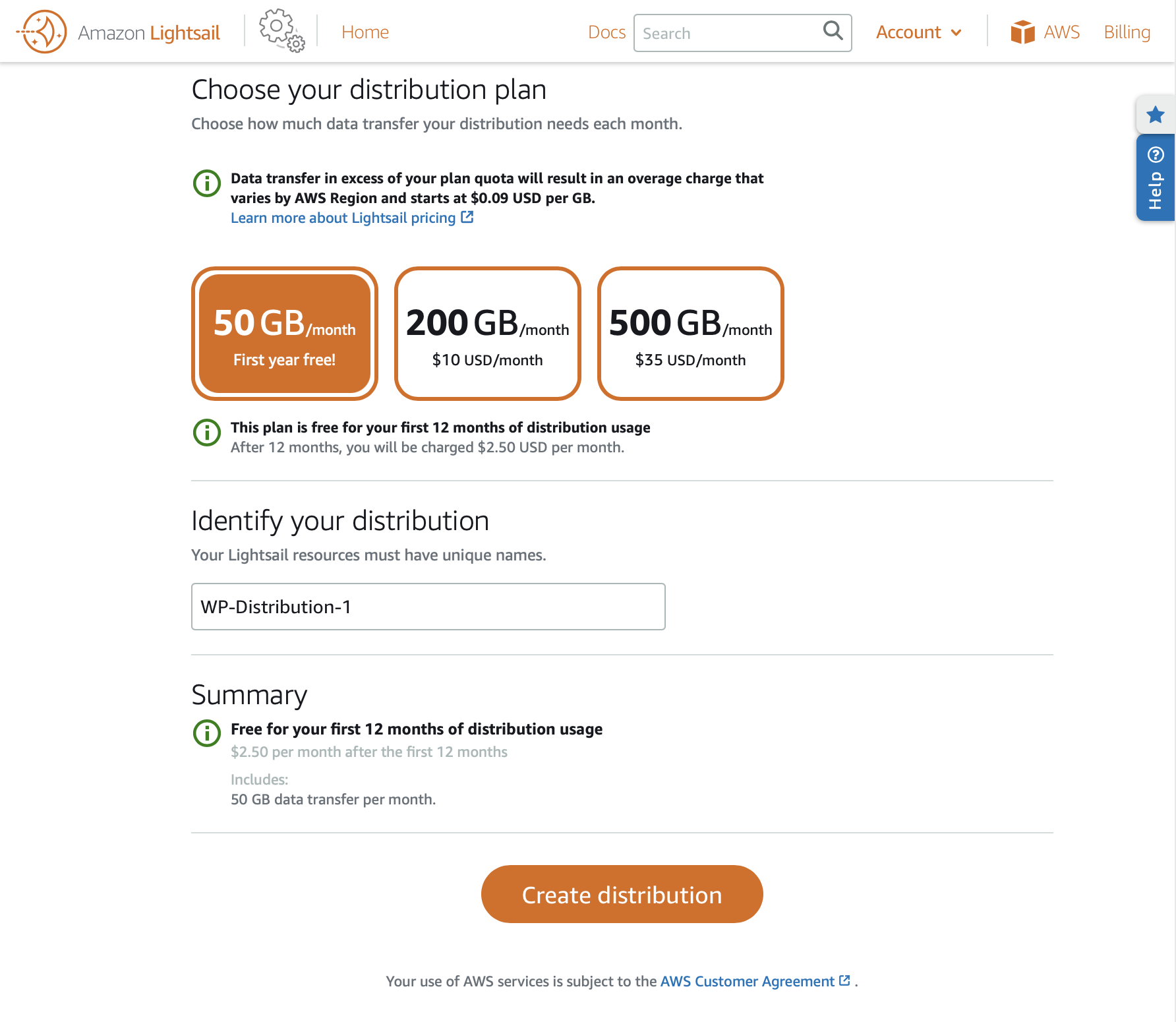
Task: Click the Summary section info icon
Action: click(x=207, y=733)
